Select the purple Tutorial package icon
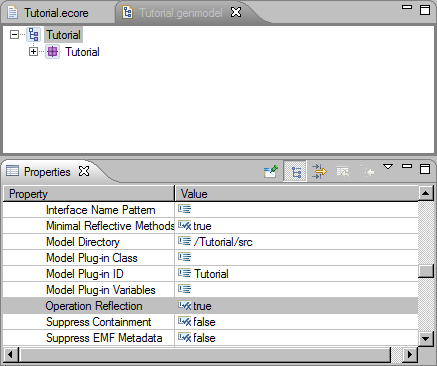Screen dimensions: 437x366 click(52, 52)
